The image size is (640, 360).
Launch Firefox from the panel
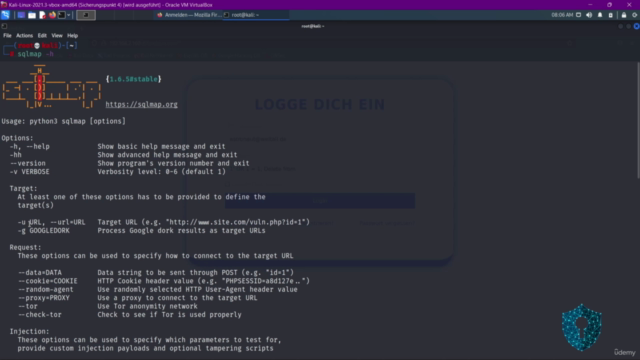(x=52, y=15)
